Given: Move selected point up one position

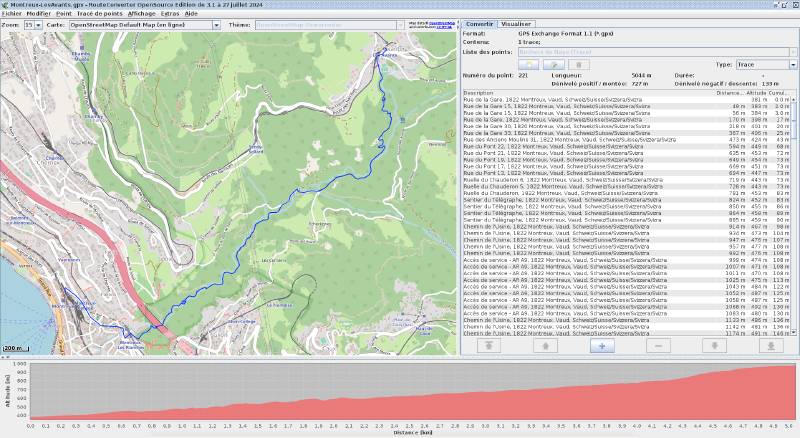Looking at the screenshot, I should pyautogui.click(x=544, y=345).
